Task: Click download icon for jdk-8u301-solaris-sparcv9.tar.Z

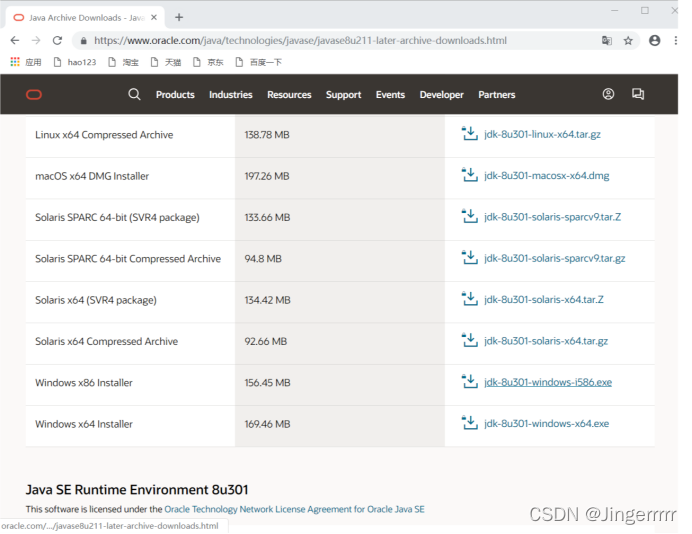Action: 470,216
